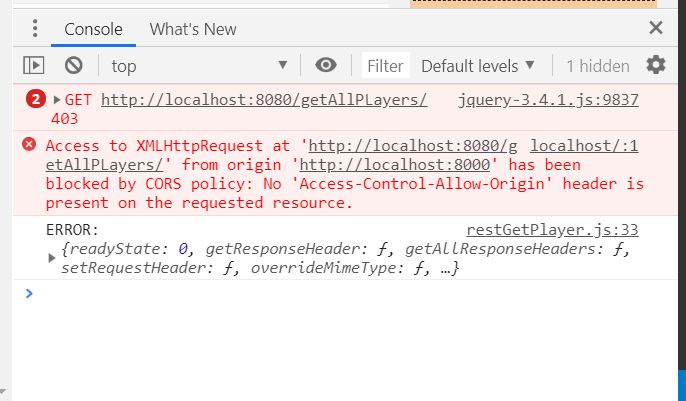The image size is (686, 401).
Task: Show the console sidebar panel
Action: pos(33,66)
